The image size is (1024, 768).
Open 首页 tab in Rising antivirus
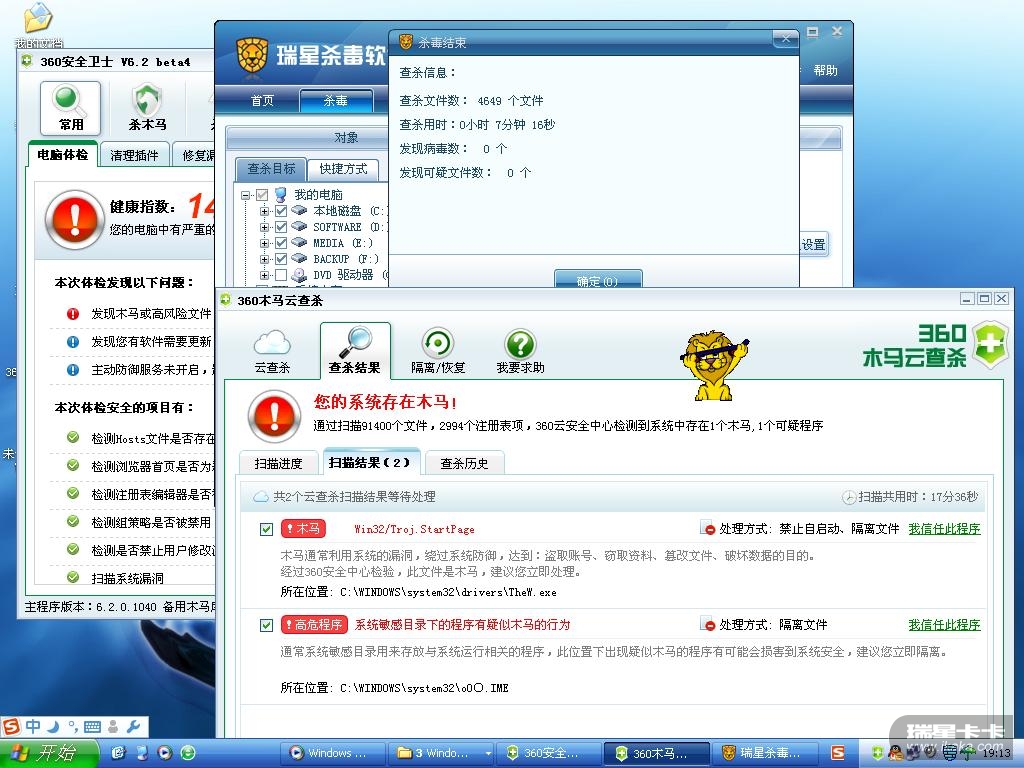263,101
